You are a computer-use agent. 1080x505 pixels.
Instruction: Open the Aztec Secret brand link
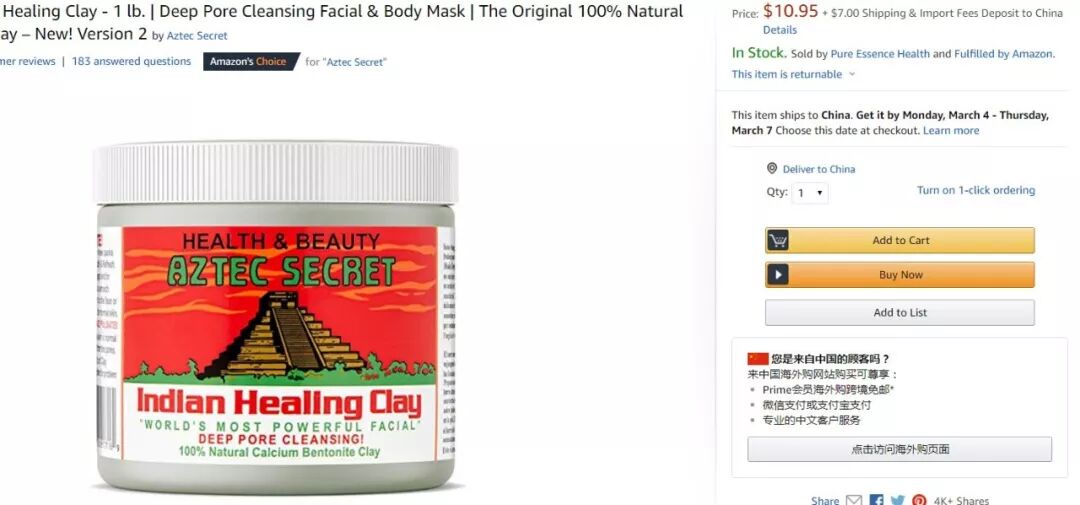click(x=197, y=36)
